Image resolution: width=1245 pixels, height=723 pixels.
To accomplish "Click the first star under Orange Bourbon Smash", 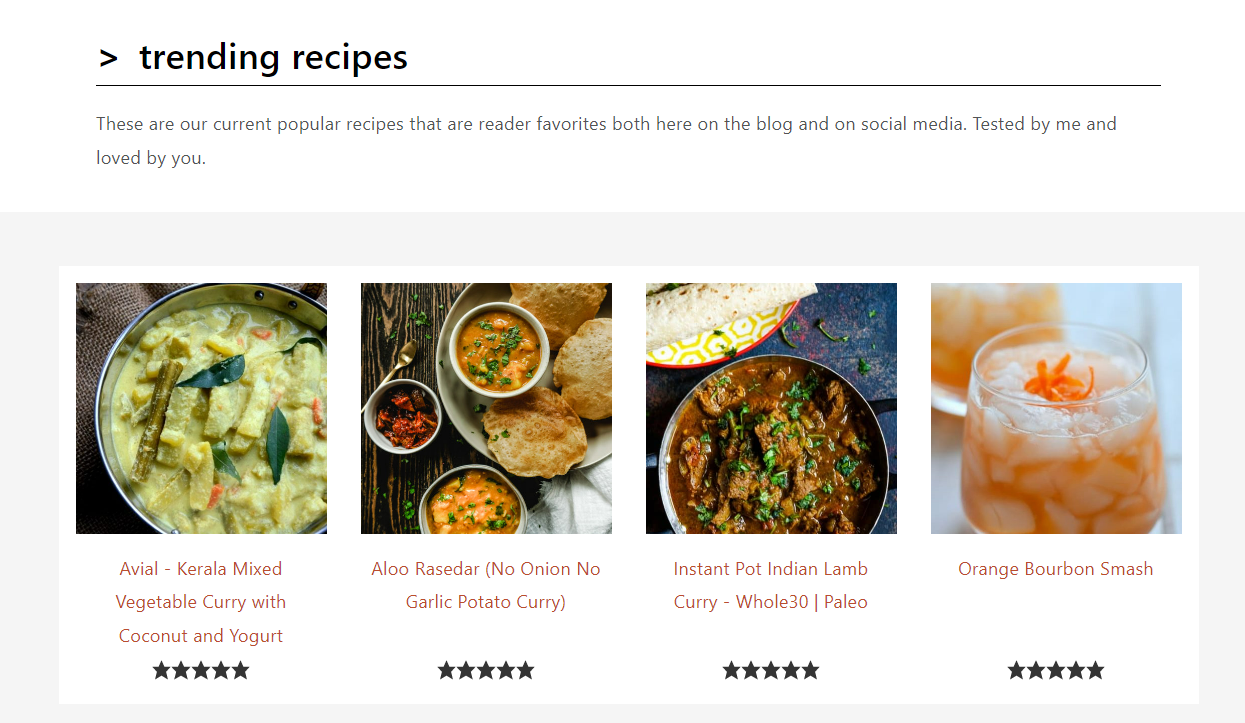I will (1017, 670).
